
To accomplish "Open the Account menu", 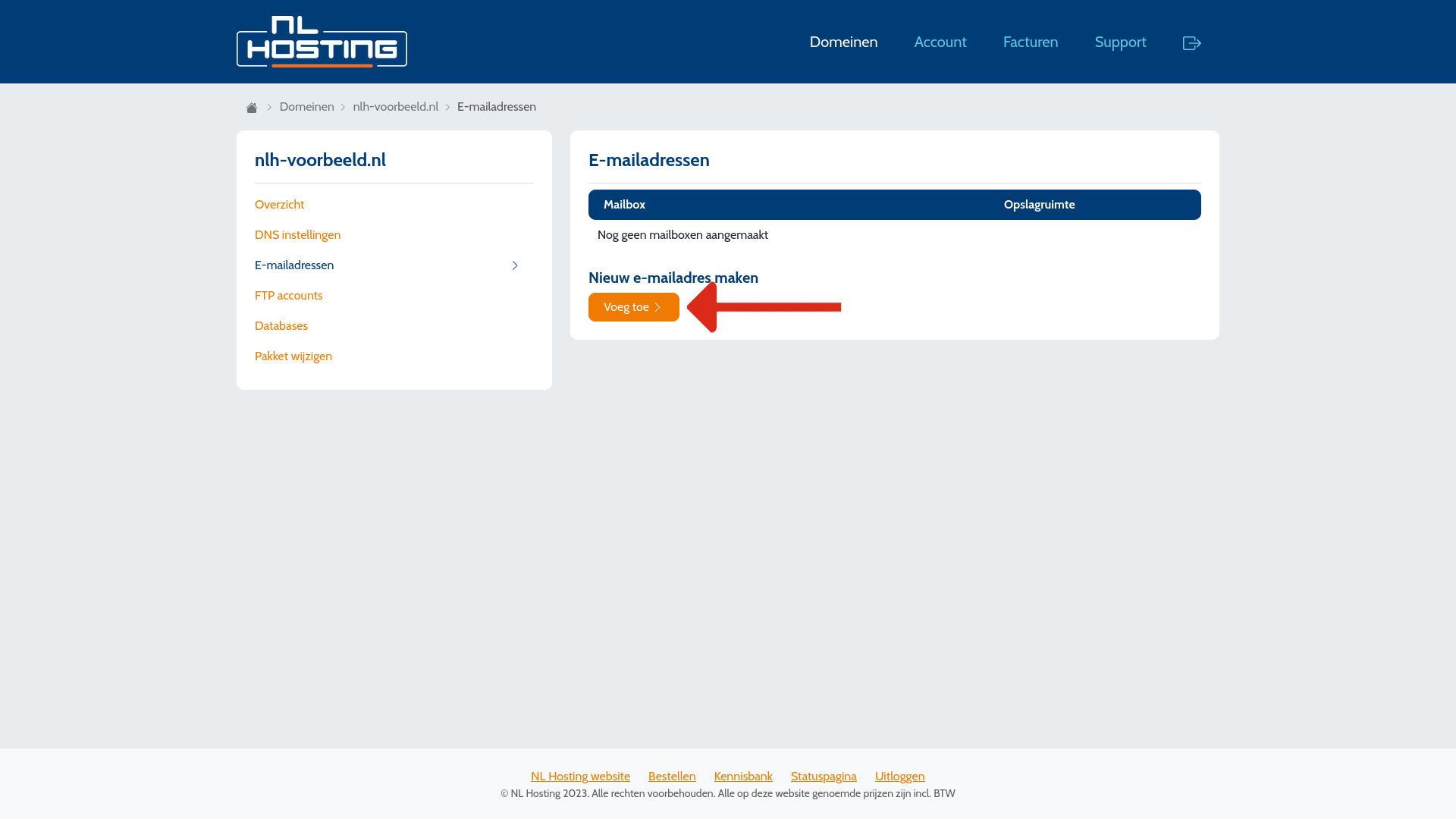I will 940,42.
